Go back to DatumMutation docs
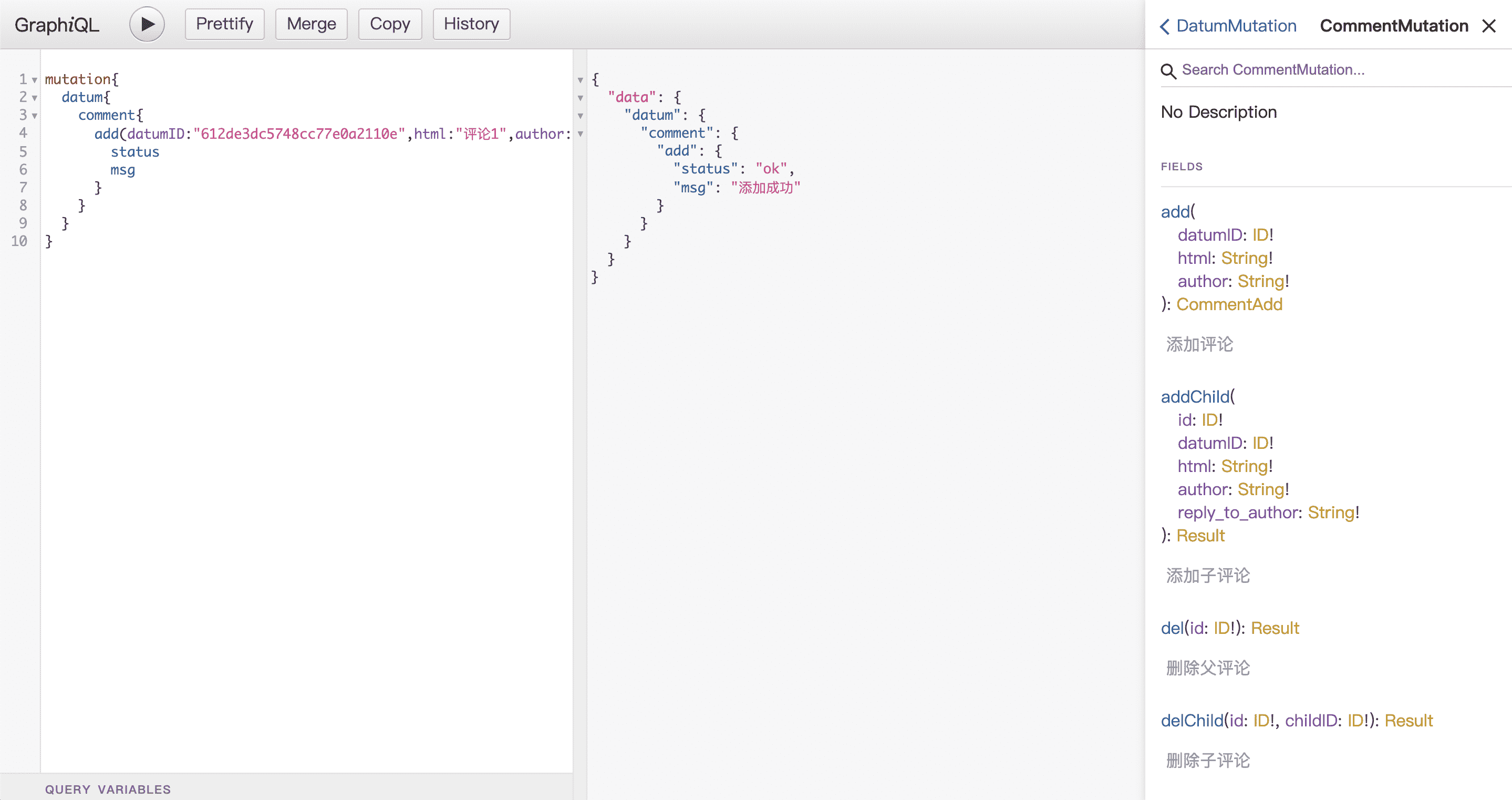The width and height of the screenshot is (1512, 800). click(x=1228, y=26)
